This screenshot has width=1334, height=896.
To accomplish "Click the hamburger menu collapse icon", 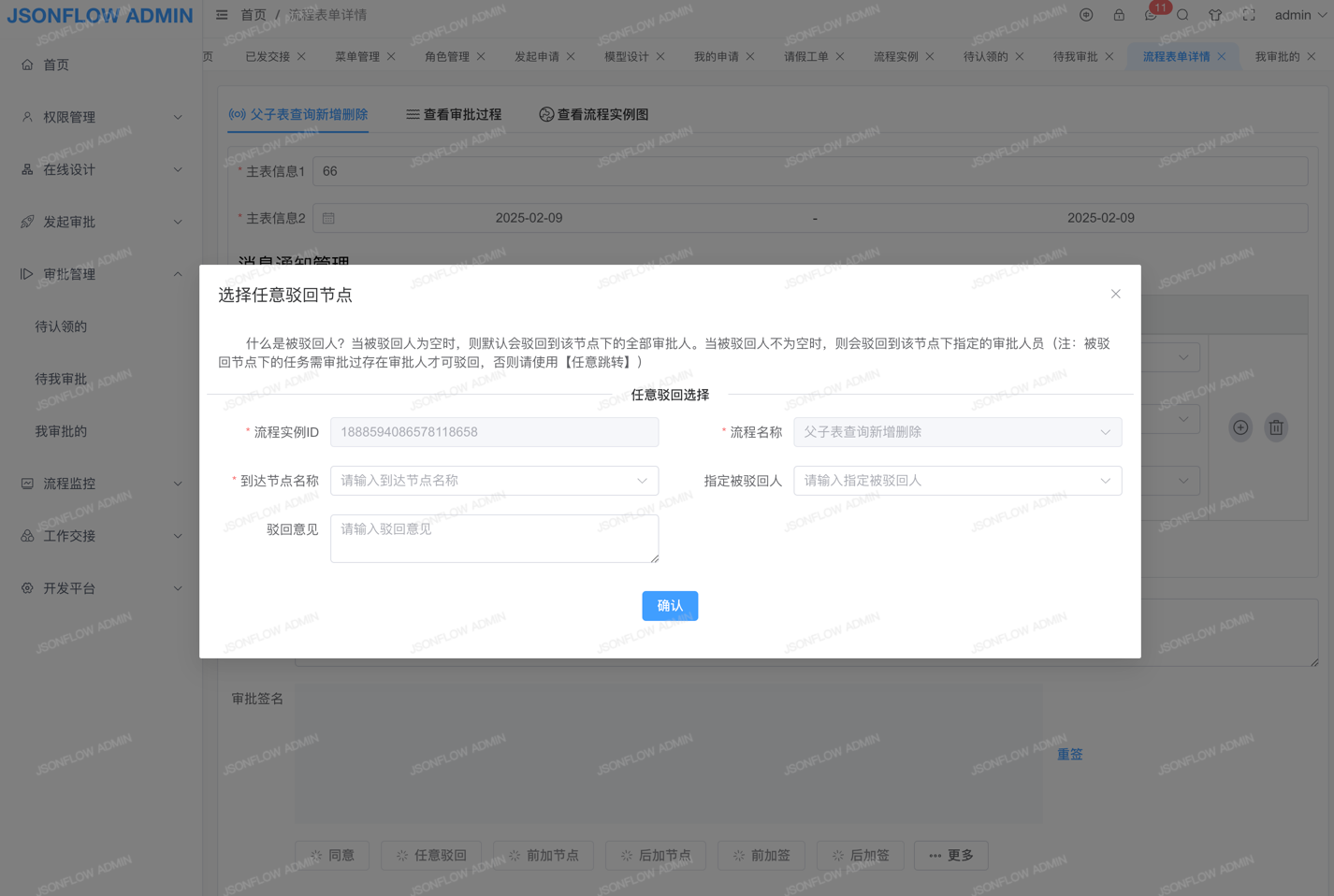I will point(222,15).
